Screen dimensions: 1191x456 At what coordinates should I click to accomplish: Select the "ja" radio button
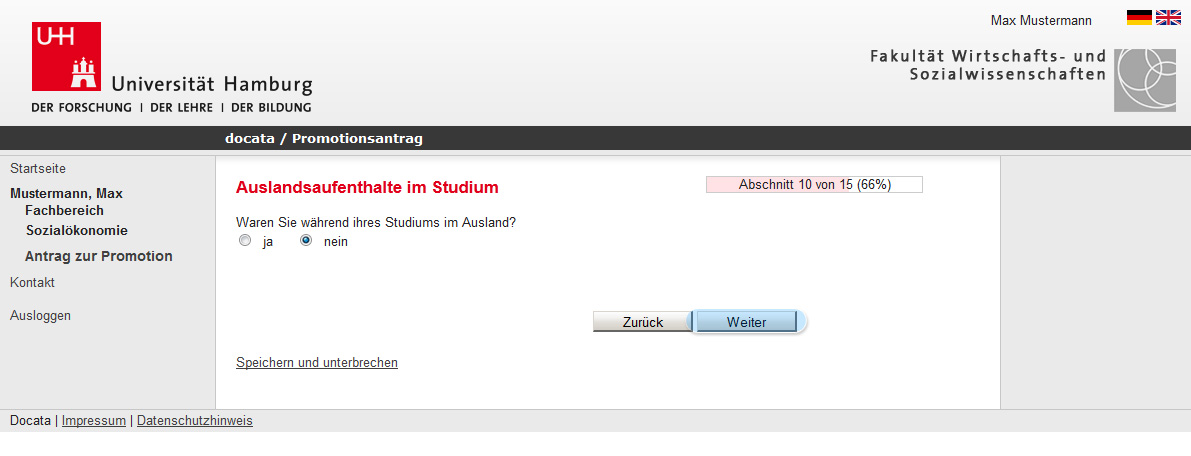pyautogui.click(x=245, y=241)
